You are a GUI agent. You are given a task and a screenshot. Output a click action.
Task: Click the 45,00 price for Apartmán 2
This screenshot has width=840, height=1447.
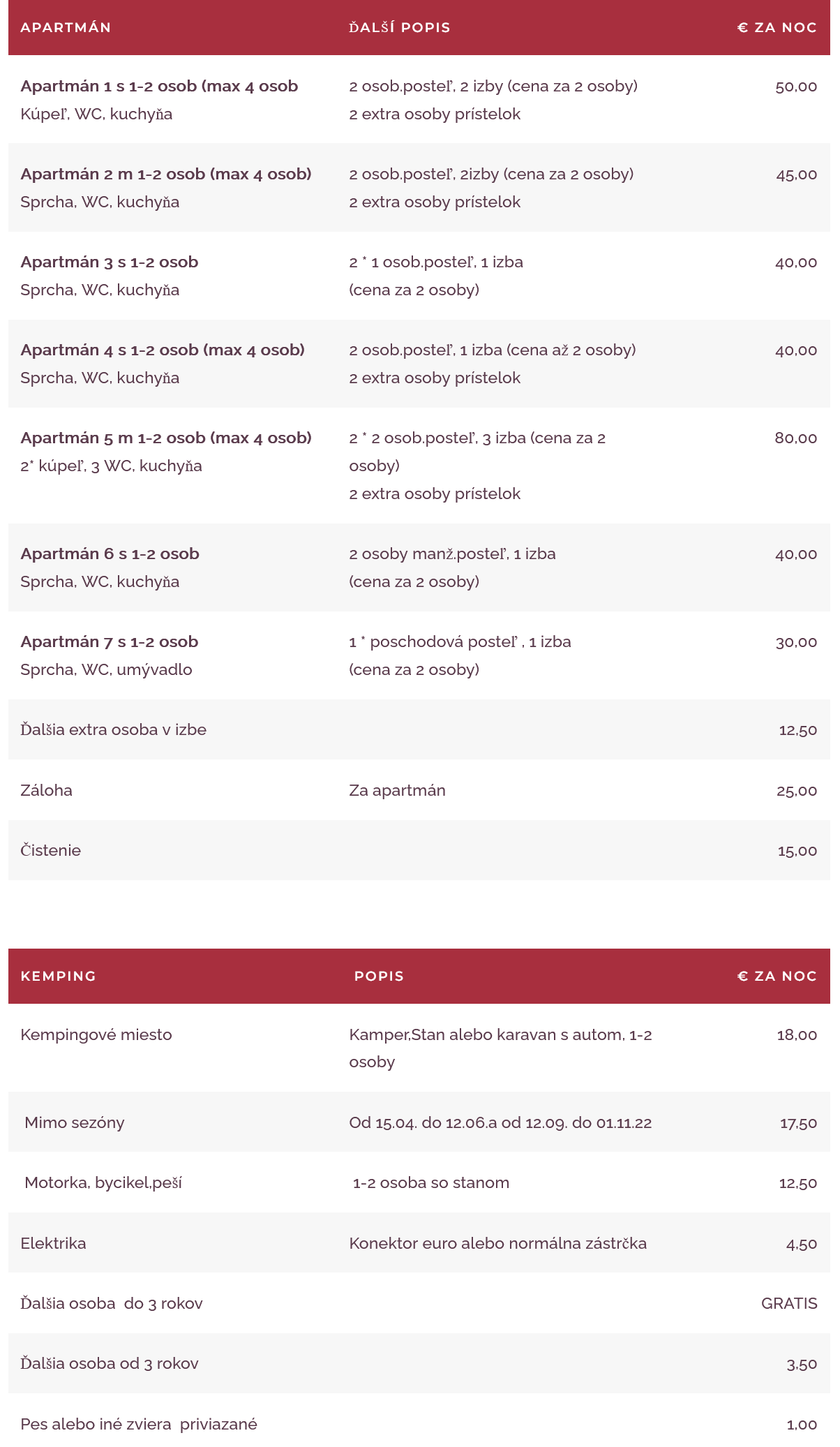pyautogui.click(x=796, y=175)
